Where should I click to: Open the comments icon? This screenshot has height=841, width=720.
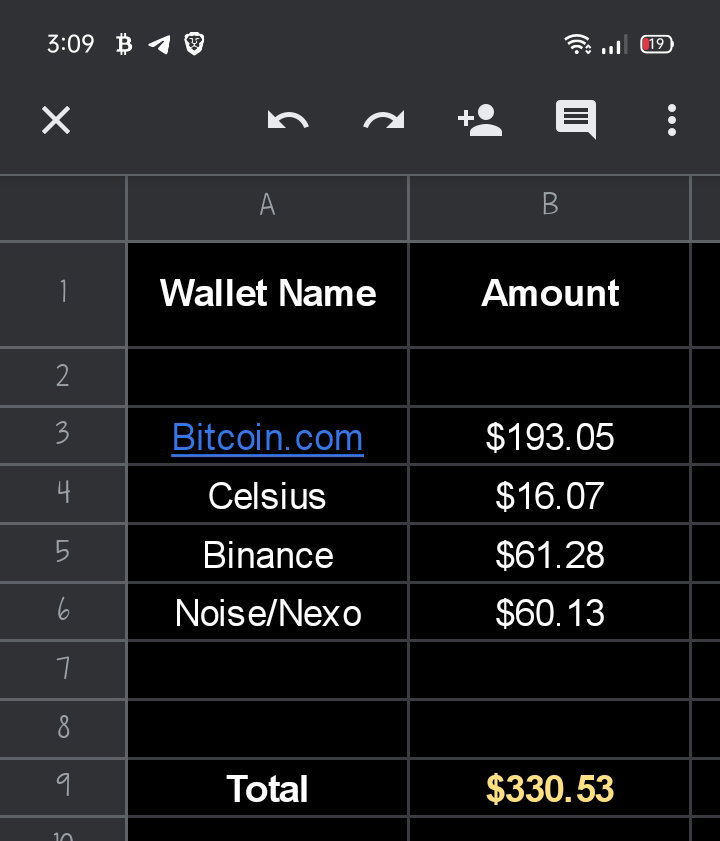[576, 119]
